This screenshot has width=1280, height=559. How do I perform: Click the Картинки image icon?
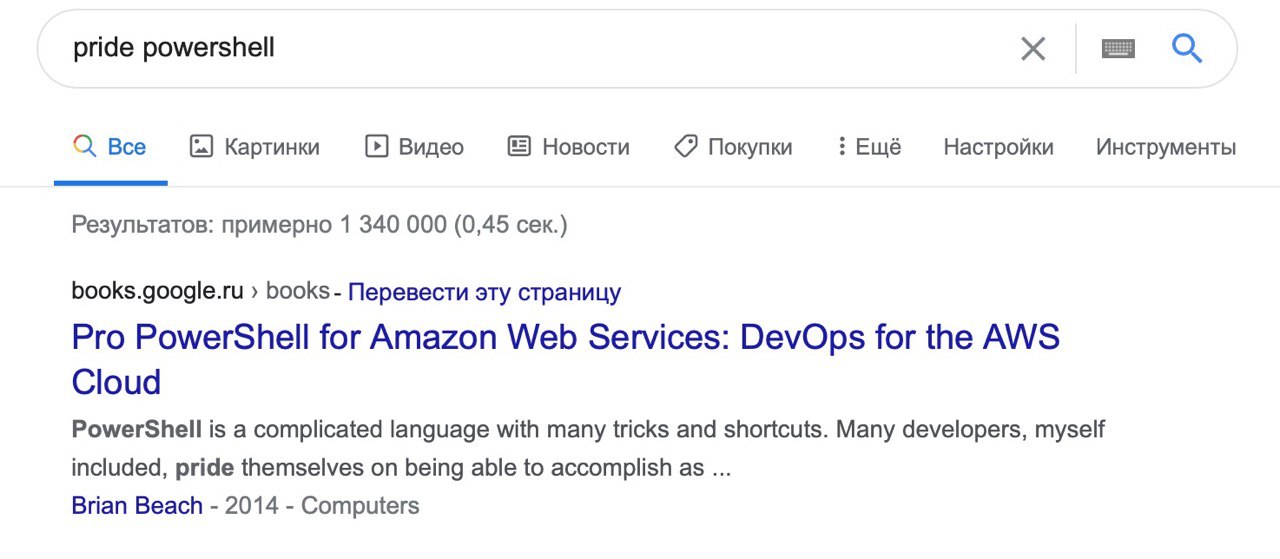[201, 147]
